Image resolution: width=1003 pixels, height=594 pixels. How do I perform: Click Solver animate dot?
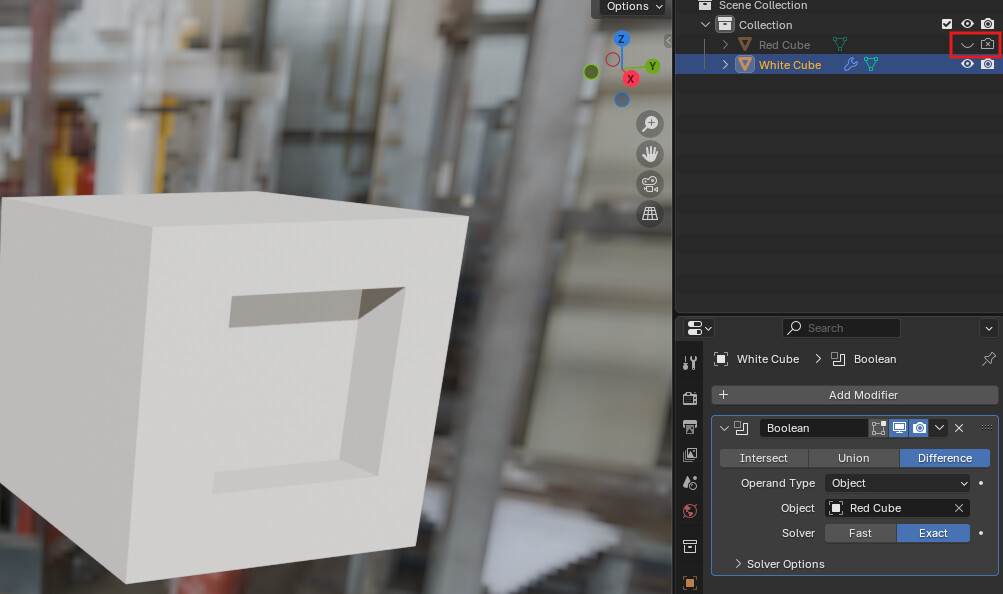point(981,533)
